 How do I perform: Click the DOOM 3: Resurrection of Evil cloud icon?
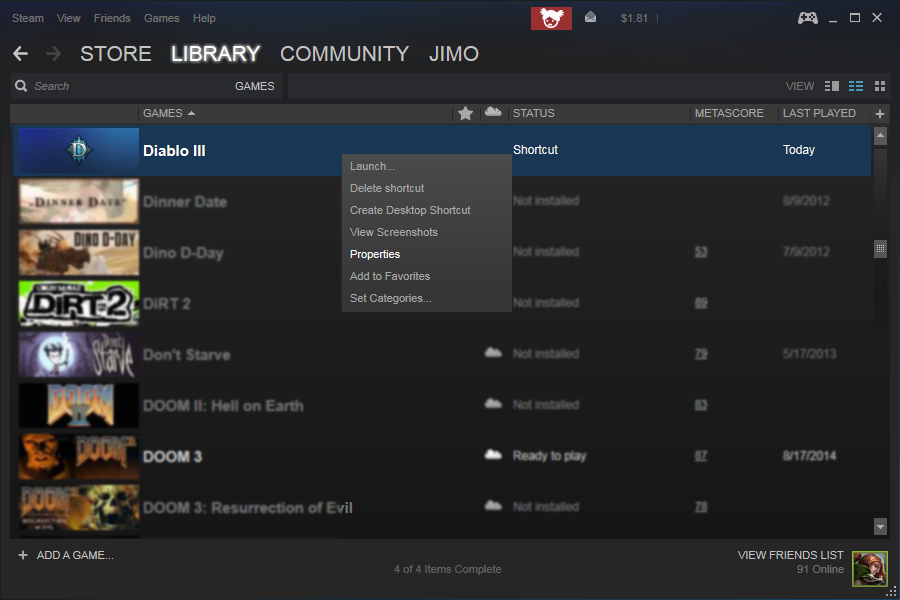point(493,506)
